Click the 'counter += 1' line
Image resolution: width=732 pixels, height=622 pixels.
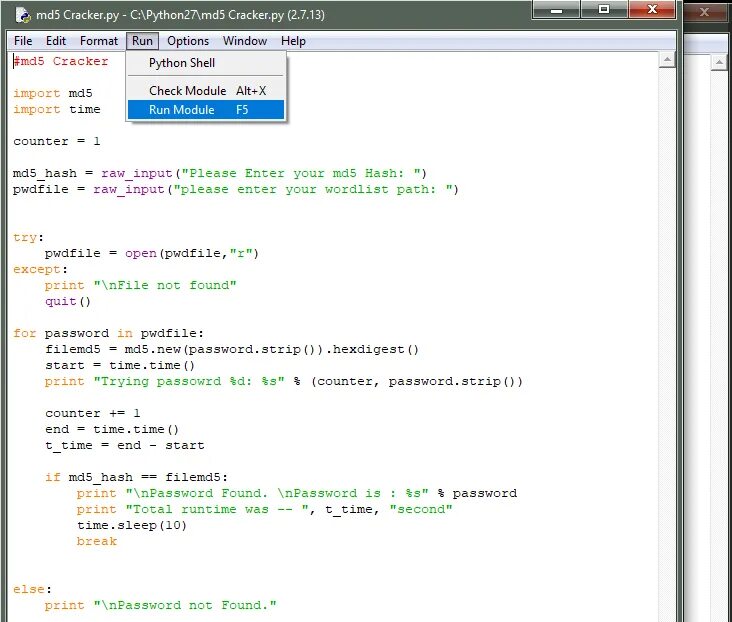(x=92, y=413)
